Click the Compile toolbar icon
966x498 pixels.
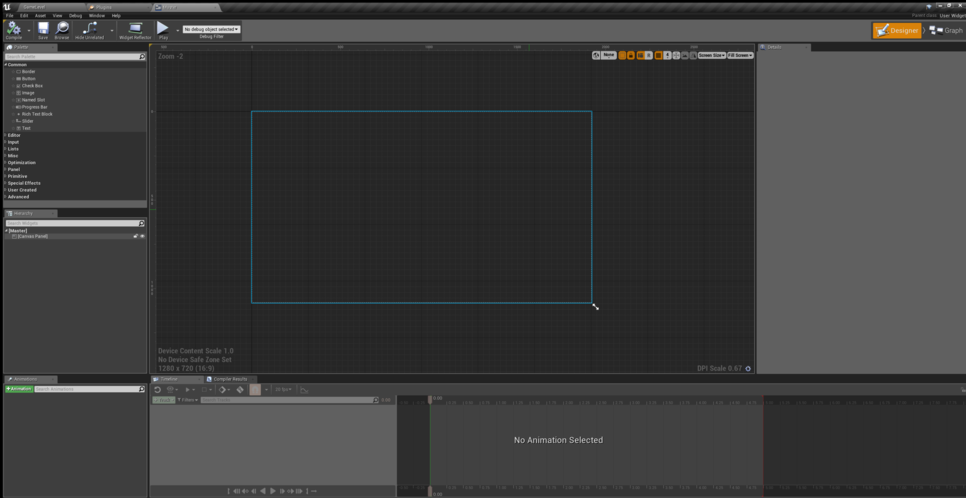click(14, 29)
